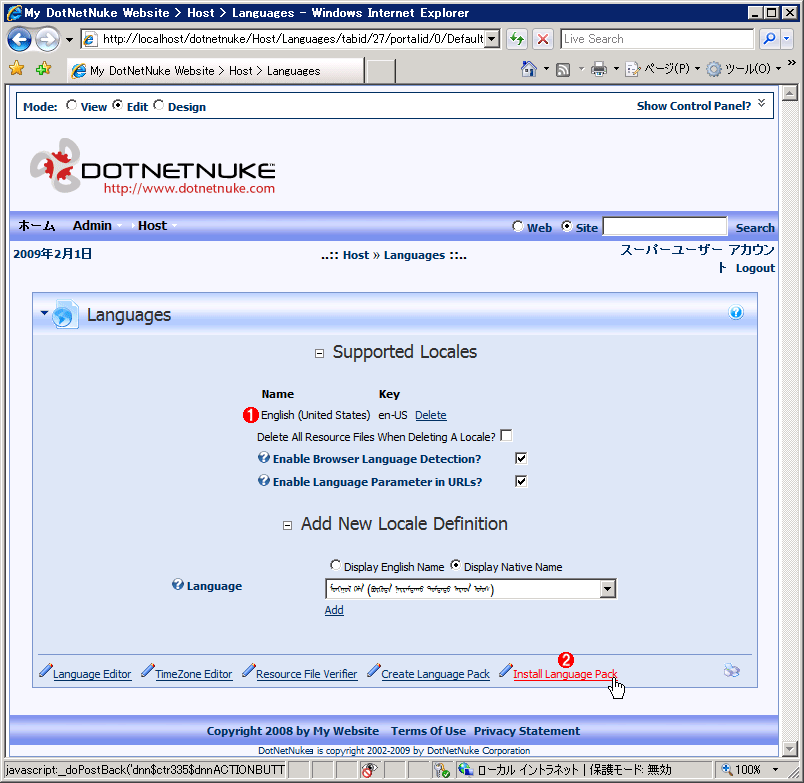Open the browser Home icon
Screen dimensions: 804x783
(x=529, y=69)
